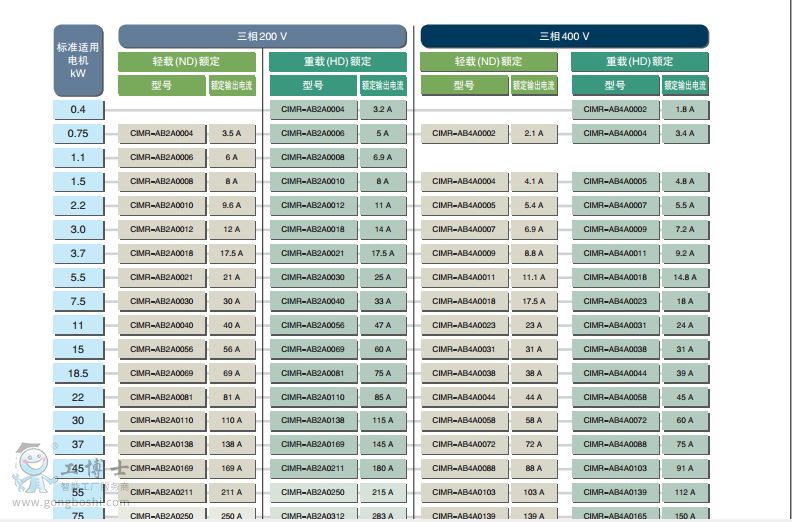Click 重载(HD)额定 header under 三相400 V
The image size is (792, 522).
640,62
